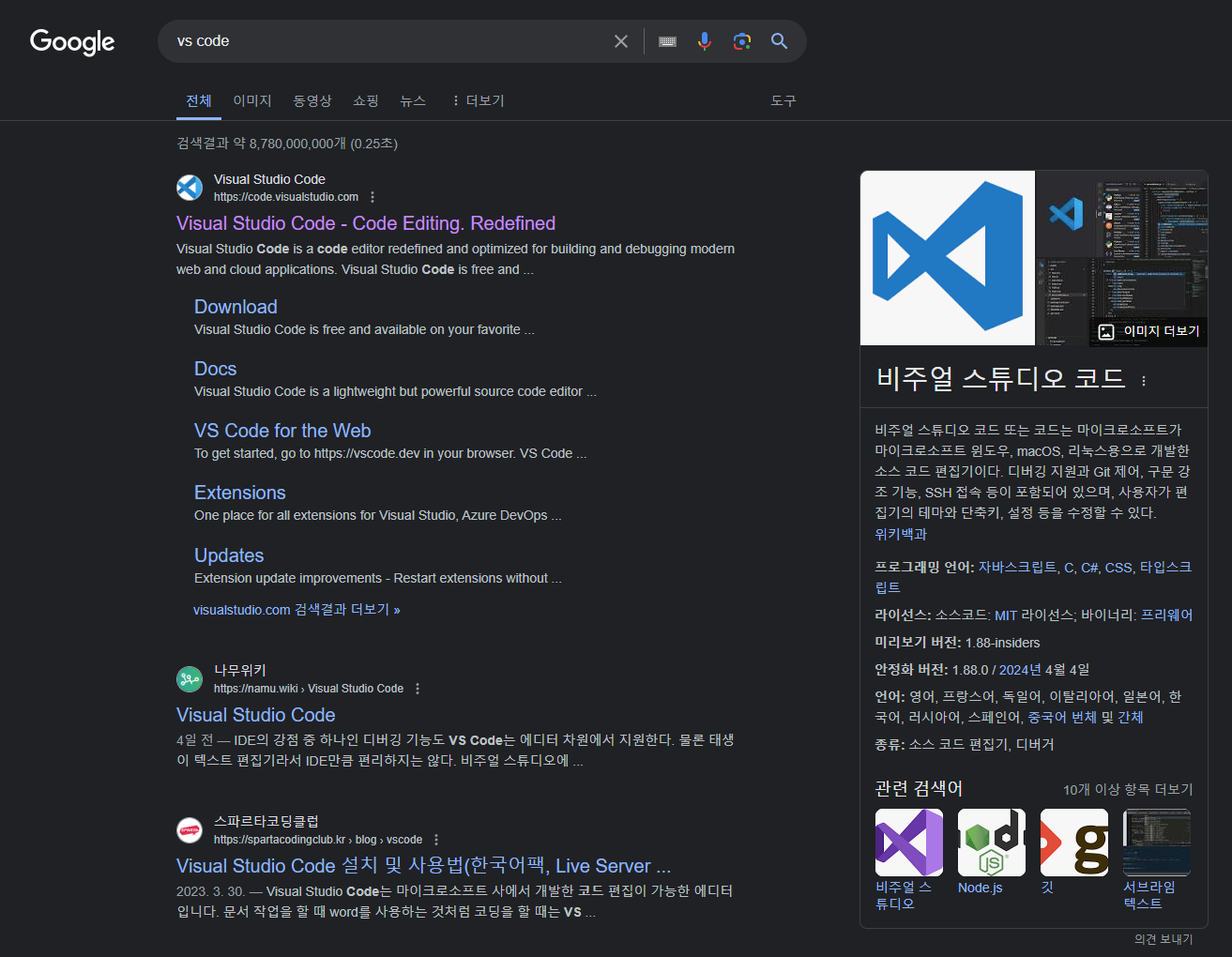The image size is (1232, 957).
Task: Open the Updates sitelink
Action: click(x=229, y=555)
